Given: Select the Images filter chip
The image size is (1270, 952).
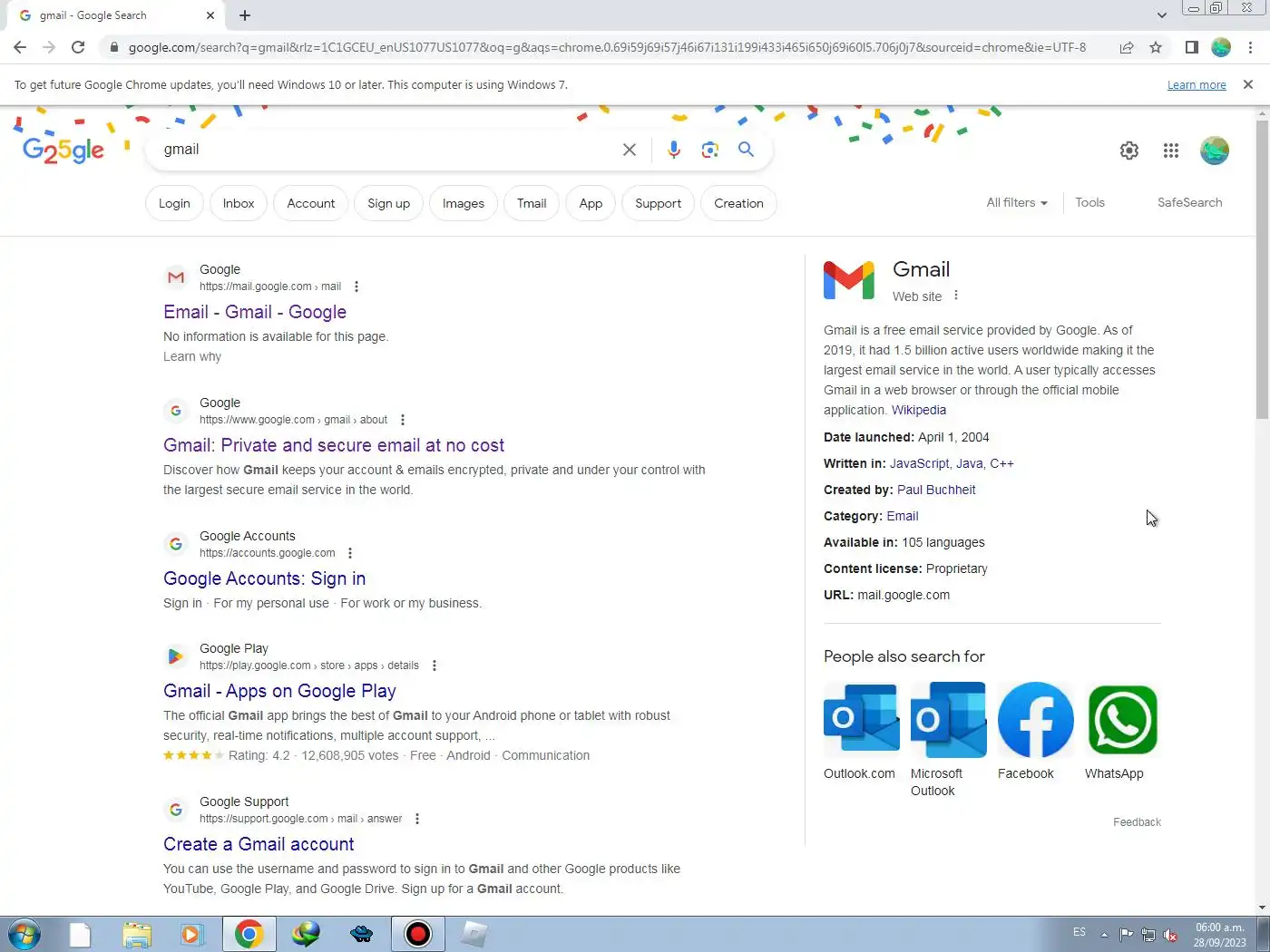Looking at the screenshot, I should [x=464, y=203].
